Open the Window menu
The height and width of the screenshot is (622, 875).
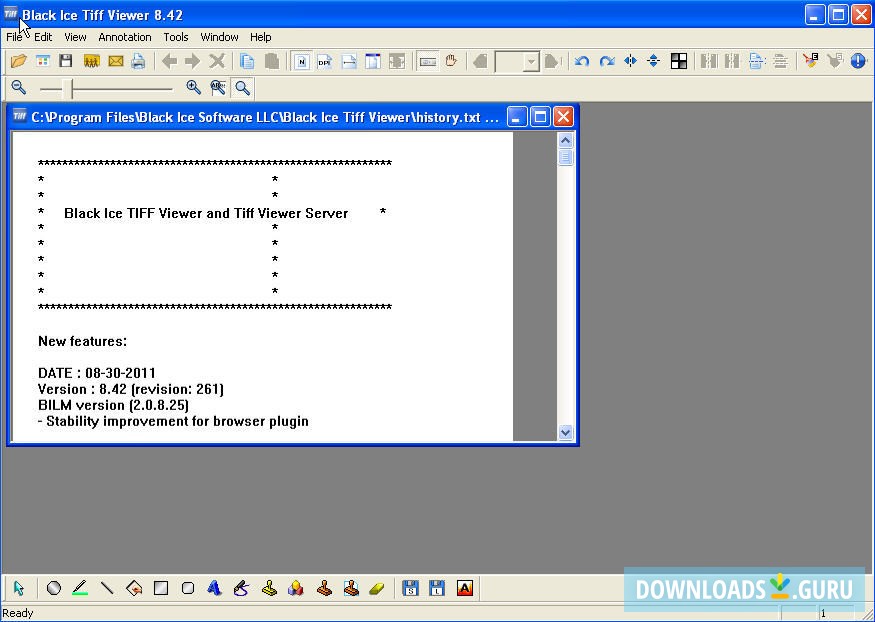[219, 37]
